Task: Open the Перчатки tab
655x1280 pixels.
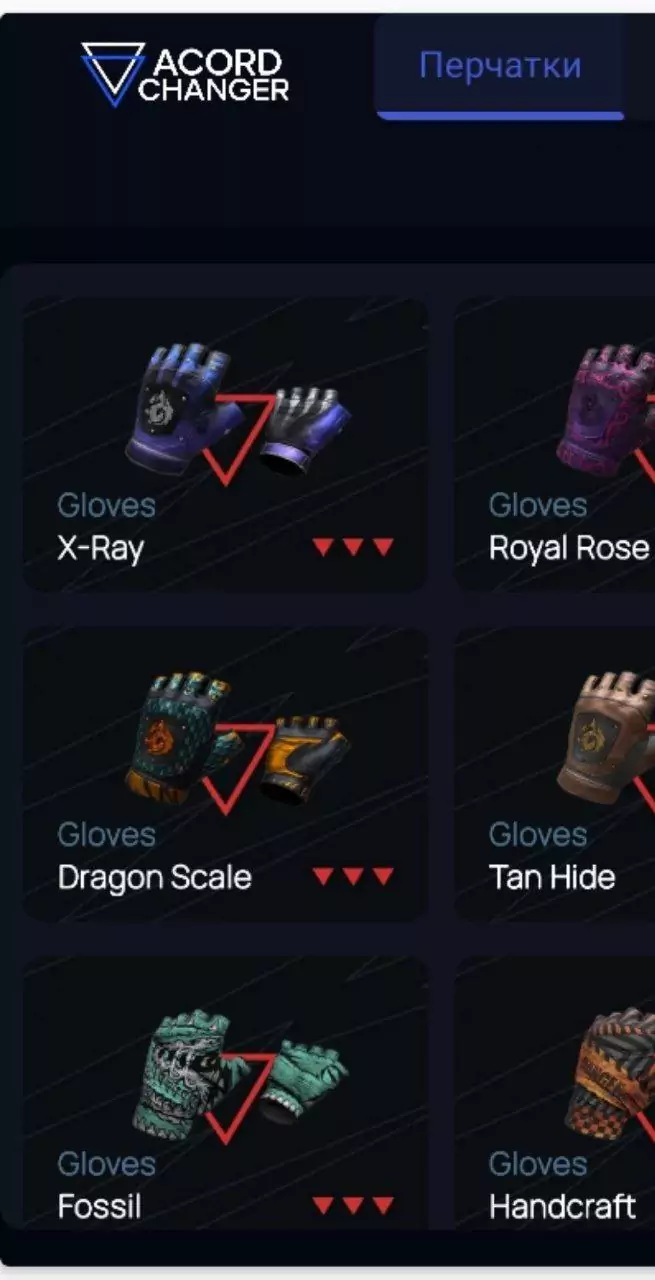Action: pyautogui.click(x=500, y=66)
